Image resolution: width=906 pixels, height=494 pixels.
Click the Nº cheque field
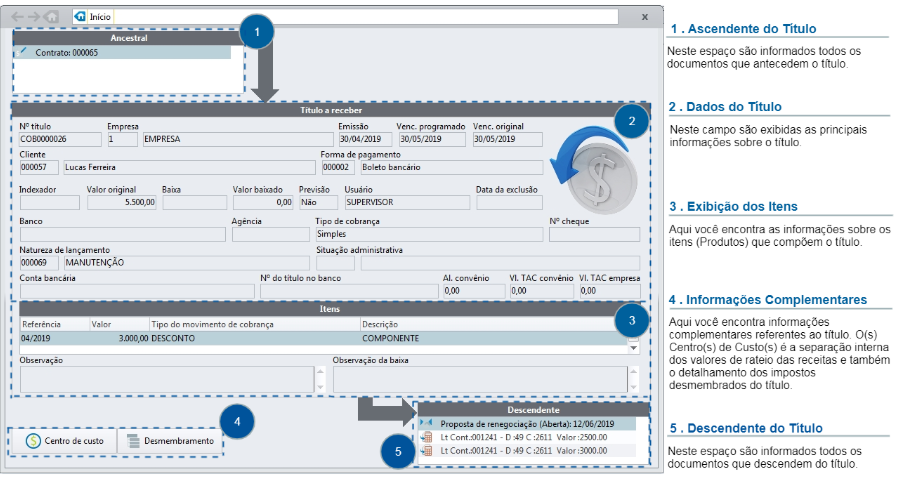click(x=595, y=235)
